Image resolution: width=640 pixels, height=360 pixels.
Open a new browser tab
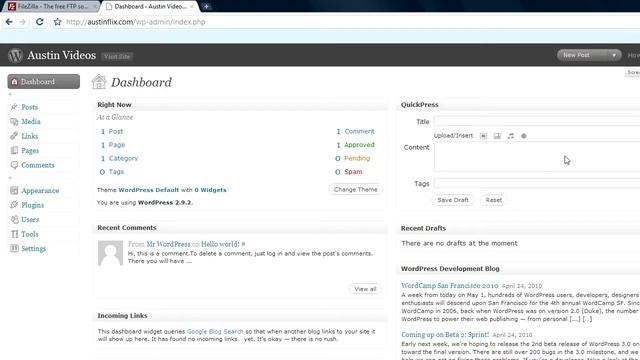click(206, 7)
